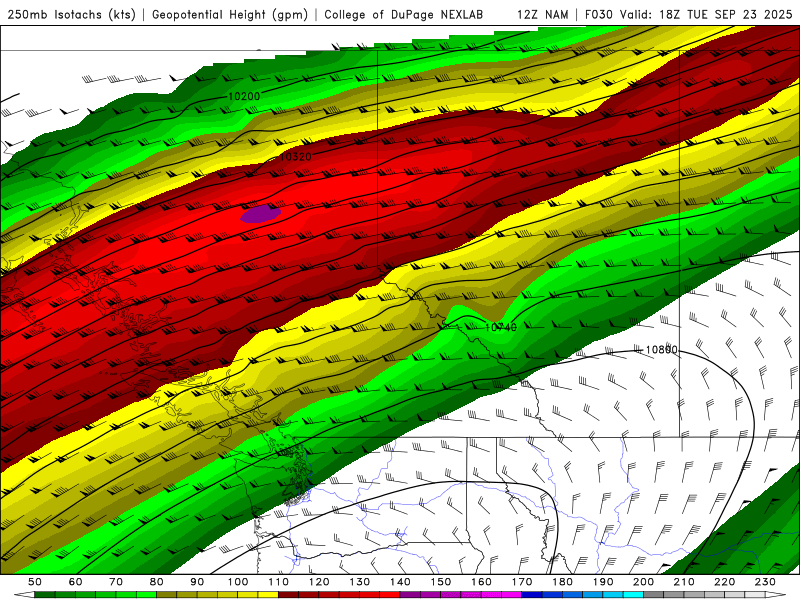Click the 70 value on the color scale
Image resolution: width=800 pixels, height=600 pixels.
pyautogui.click(x=116, y=582)
